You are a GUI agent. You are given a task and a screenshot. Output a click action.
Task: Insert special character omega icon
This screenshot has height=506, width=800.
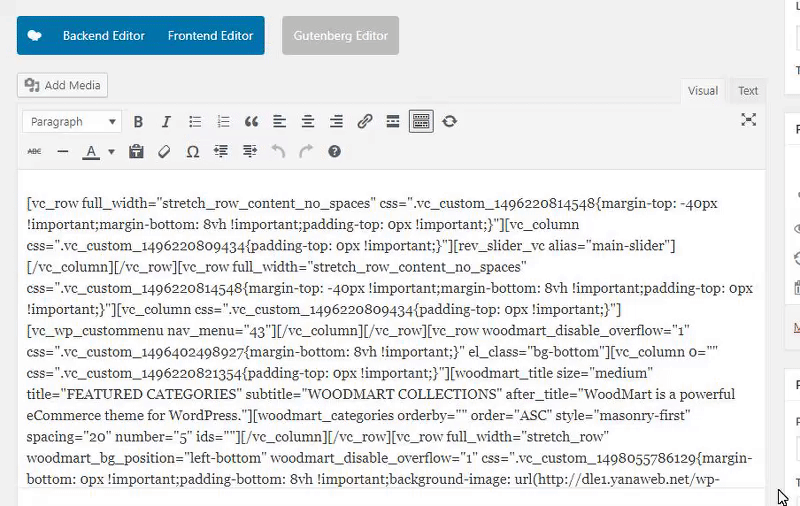click(x=192, y=152)
